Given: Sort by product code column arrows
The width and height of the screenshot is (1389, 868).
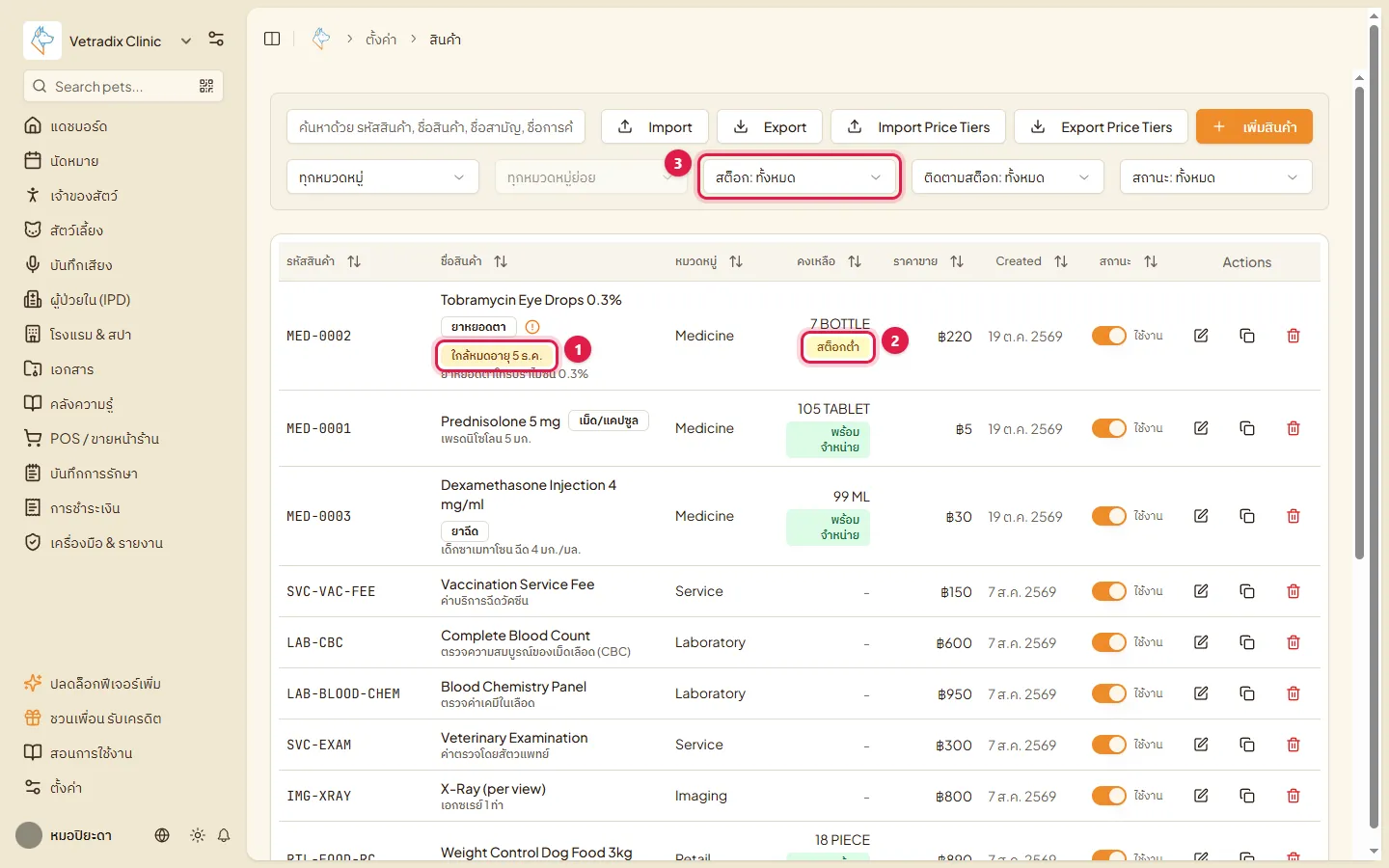Looking at the screenshot, I should point(354,261).
